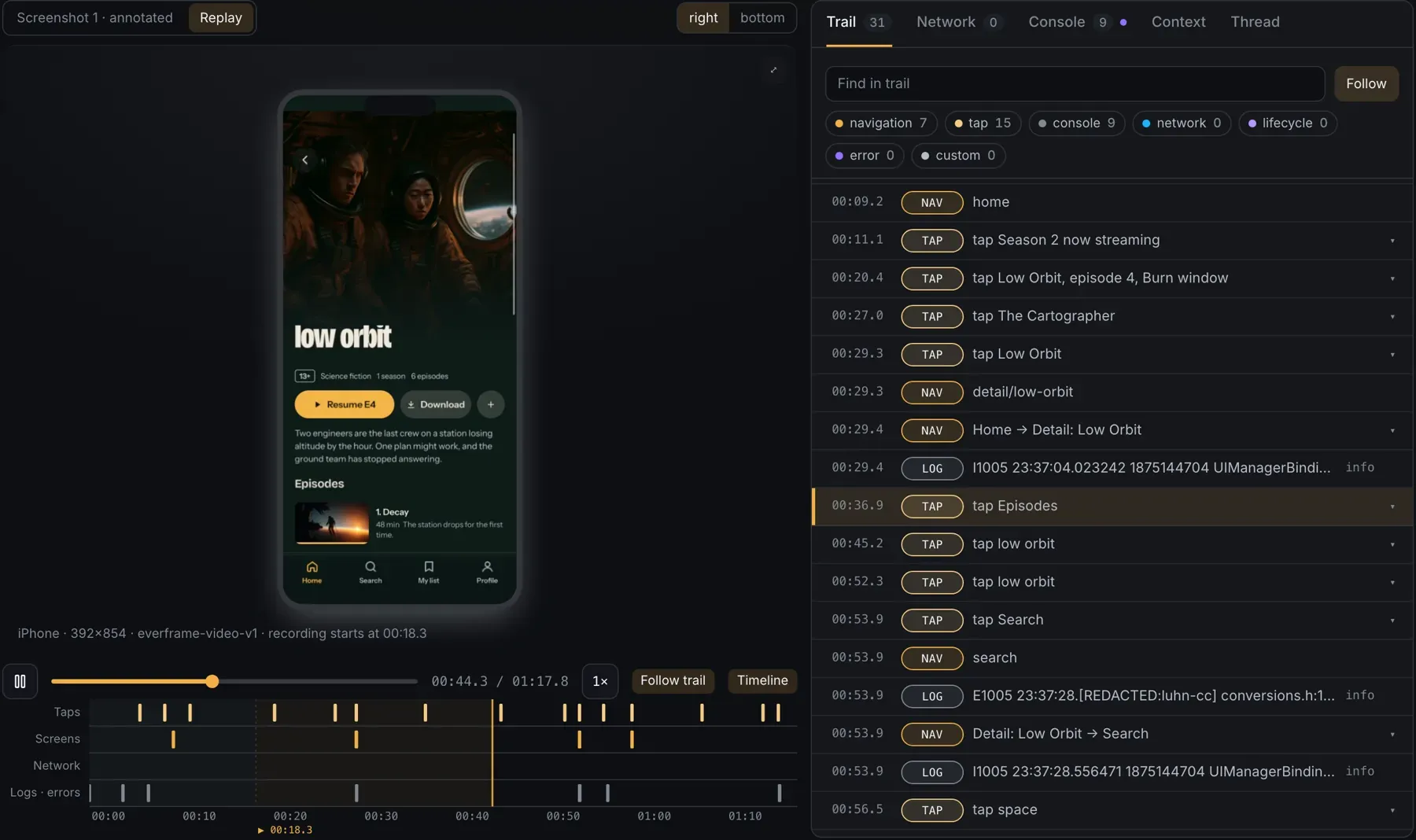Image resolution: width=1416 pixels, height=840 pixels.
Task: Click the Resume E4 button
Action: [x=345, y=404]
